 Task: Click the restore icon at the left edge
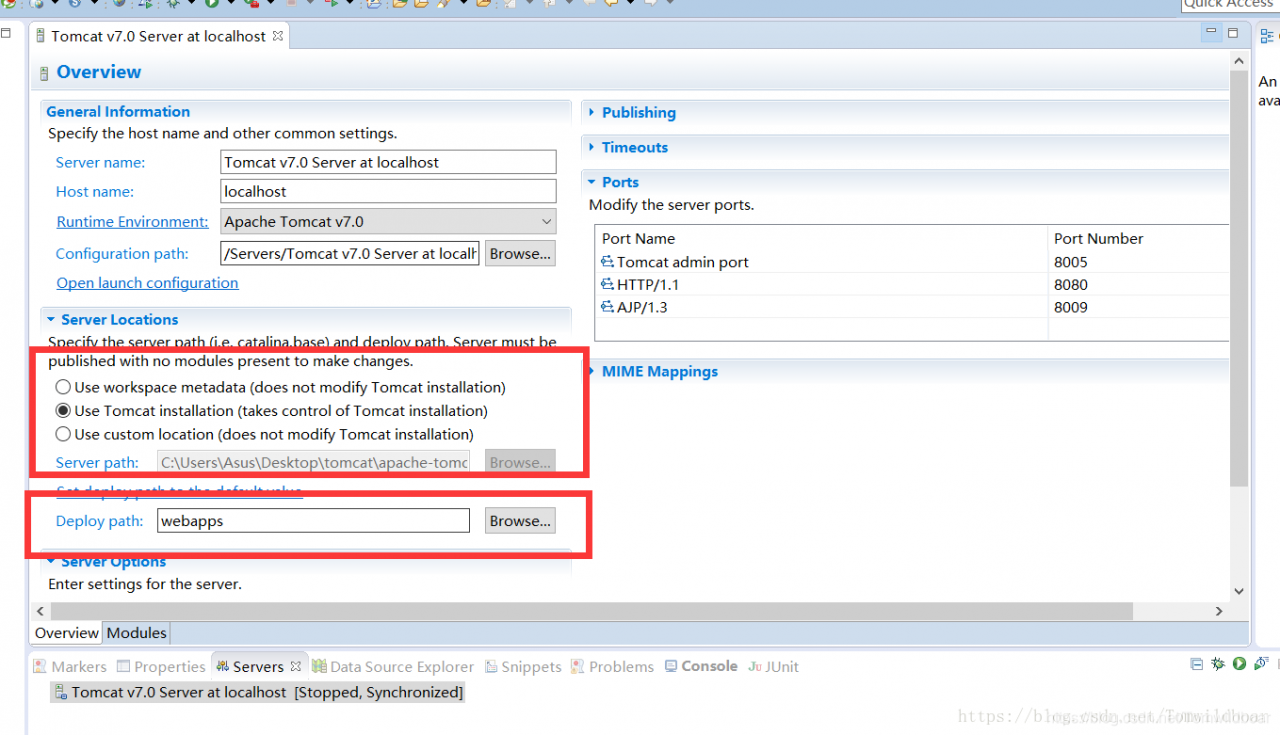6,34
